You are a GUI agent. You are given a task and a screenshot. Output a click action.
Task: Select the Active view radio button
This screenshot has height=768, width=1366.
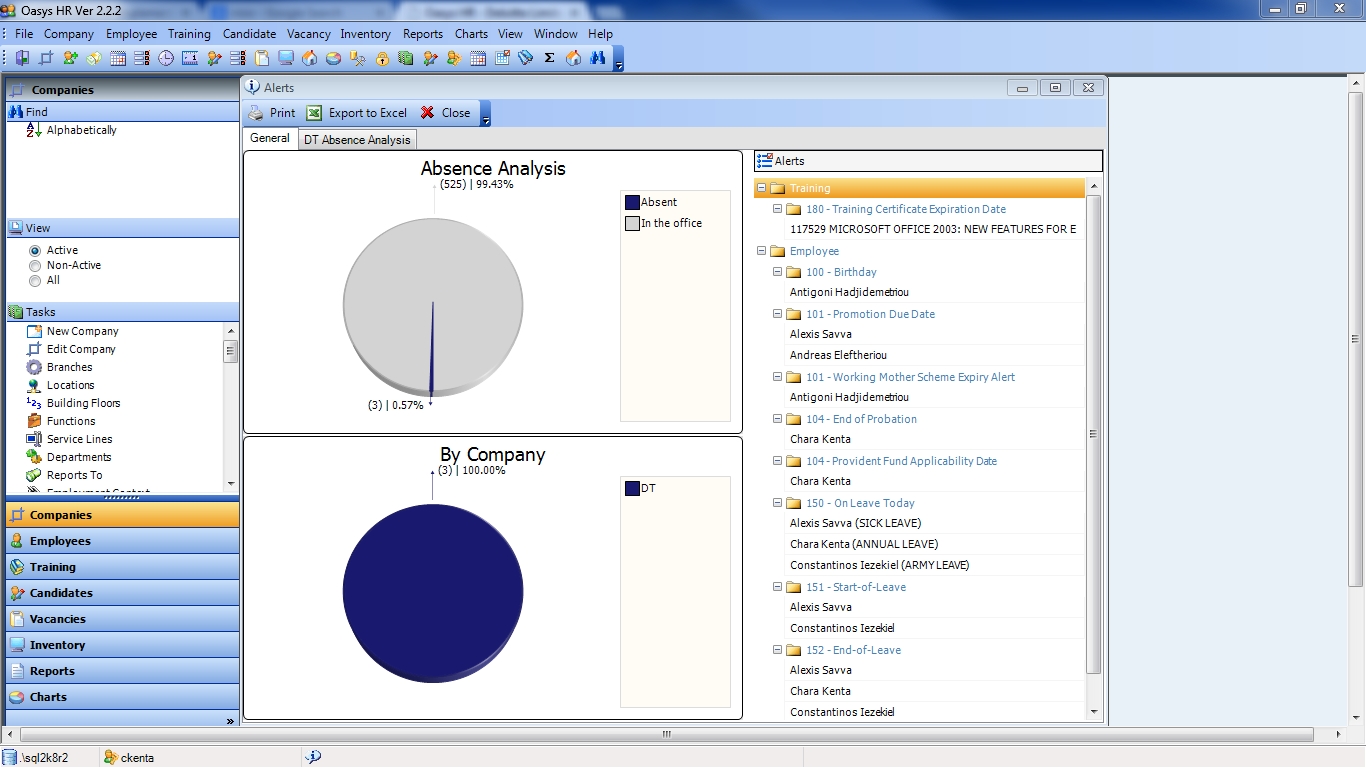click(35, 250)
